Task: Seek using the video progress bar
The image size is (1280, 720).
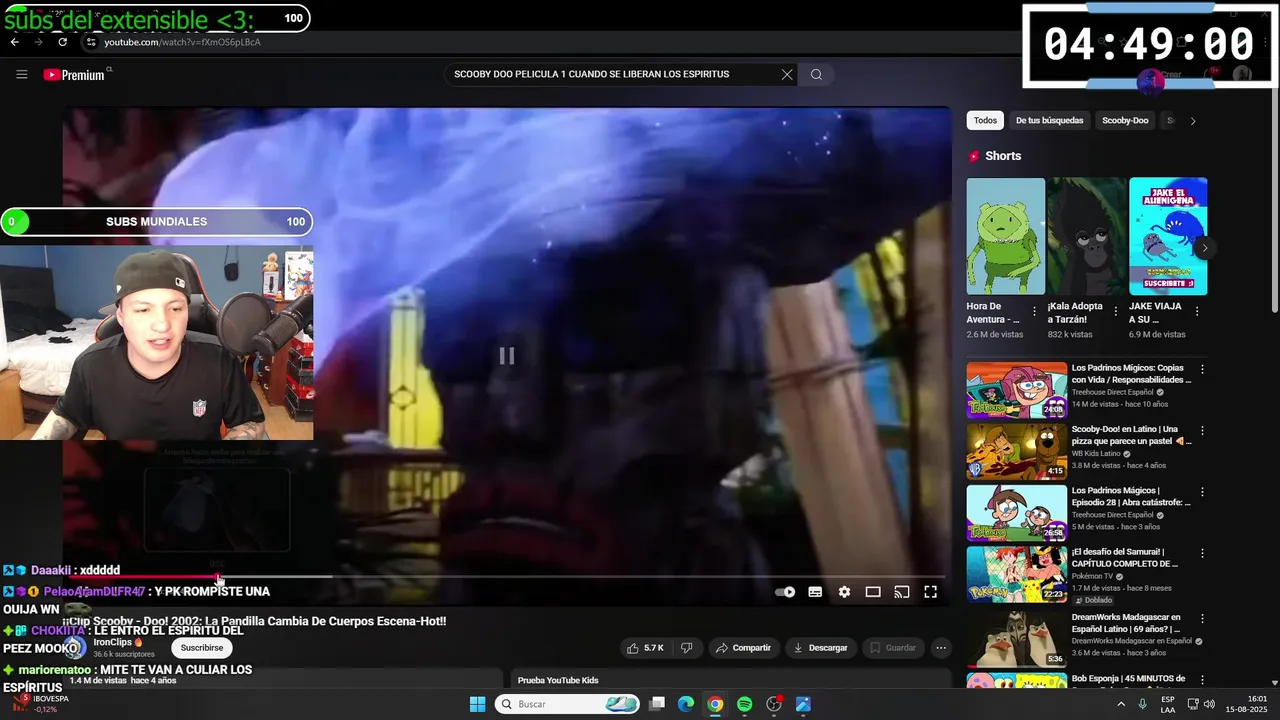Action: point(507,576)
